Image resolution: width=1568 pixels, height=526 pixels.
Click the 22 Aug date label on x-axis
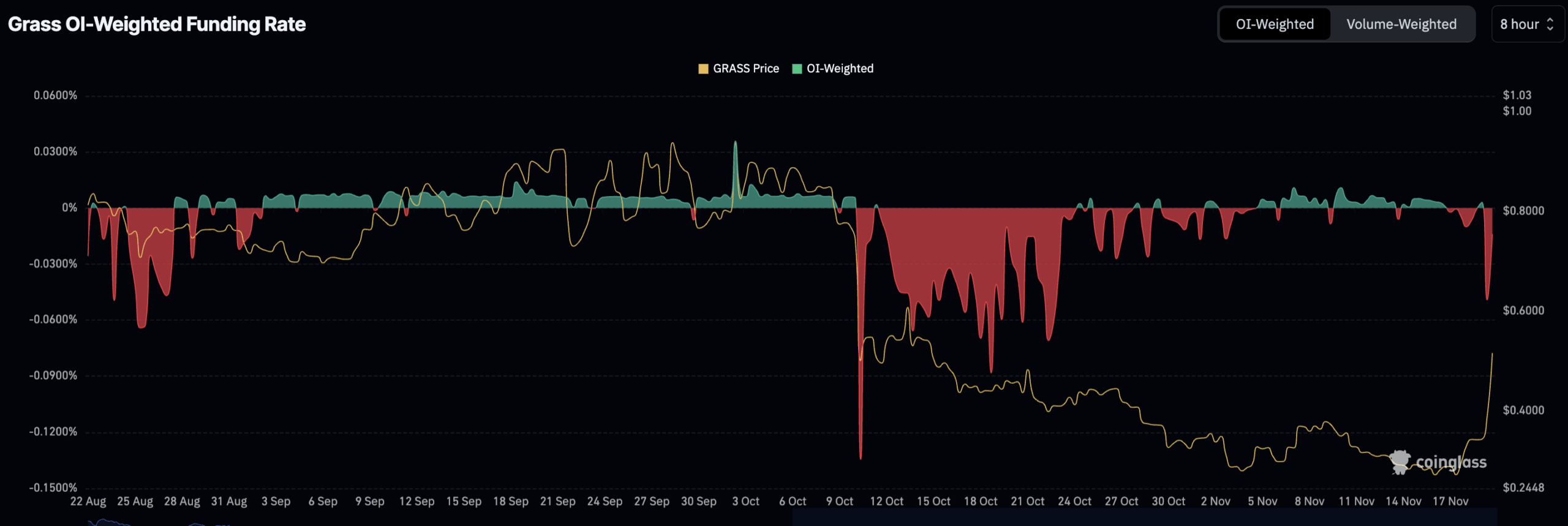[88, 502]
